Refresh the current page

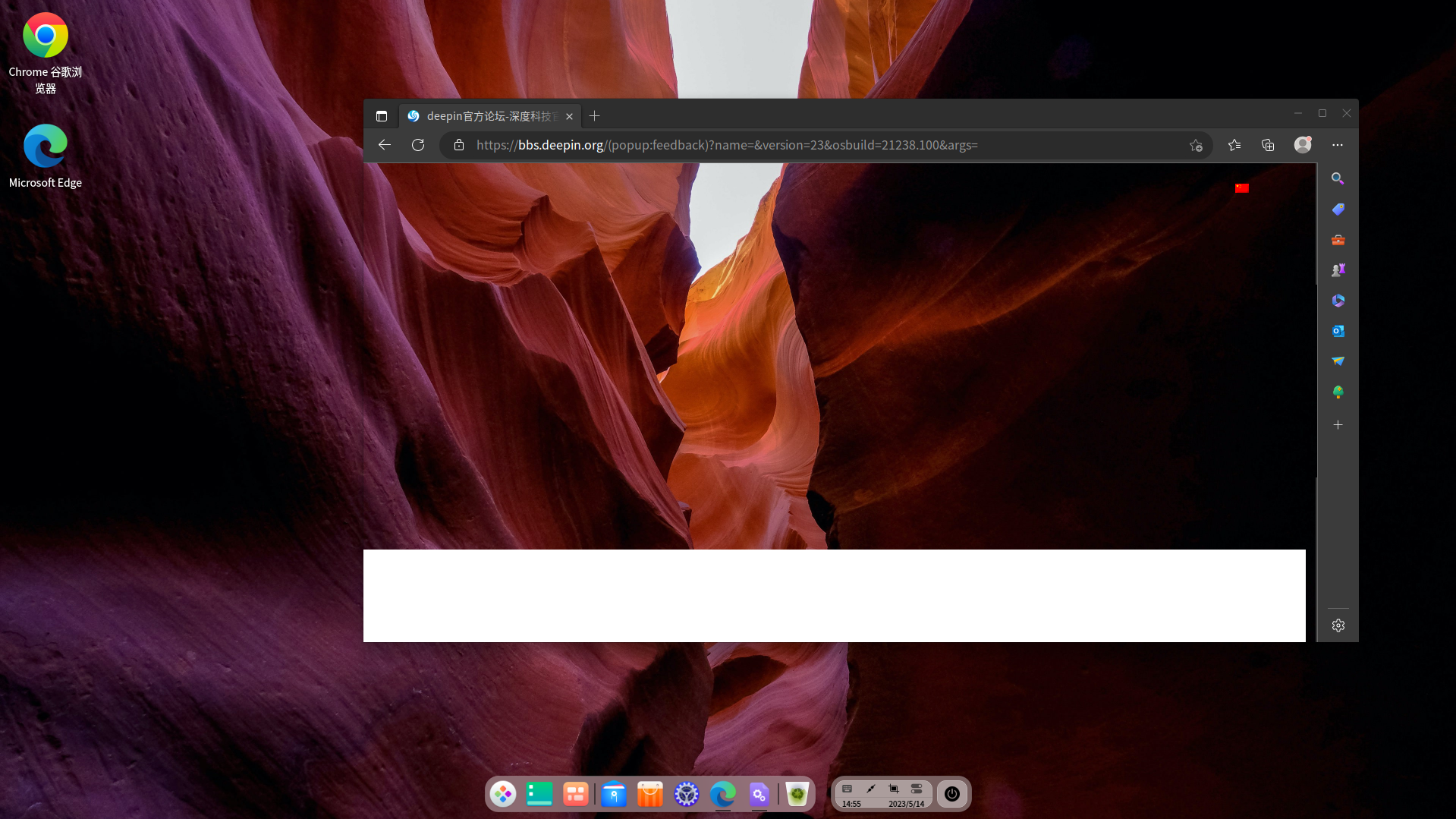pos(418,145)
